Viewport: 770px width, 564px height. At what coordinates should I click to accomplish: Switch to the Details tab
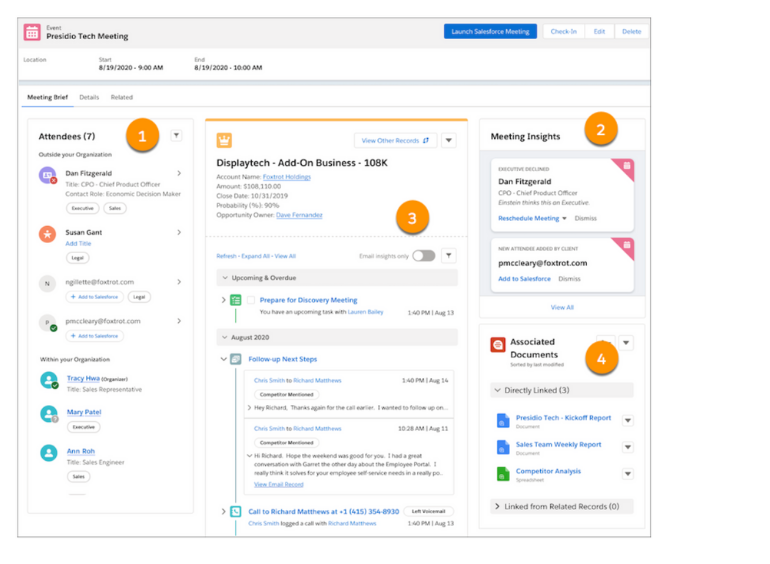pyautogui.click(x=89, y=97)
